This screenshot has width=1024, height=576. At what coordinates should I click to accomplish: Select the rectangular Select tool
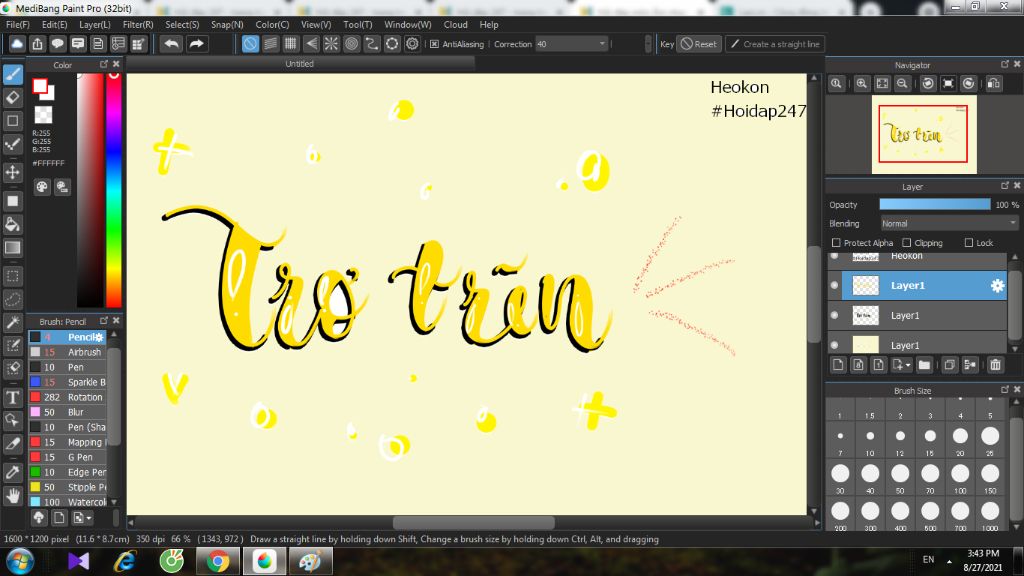click(12, 276)
